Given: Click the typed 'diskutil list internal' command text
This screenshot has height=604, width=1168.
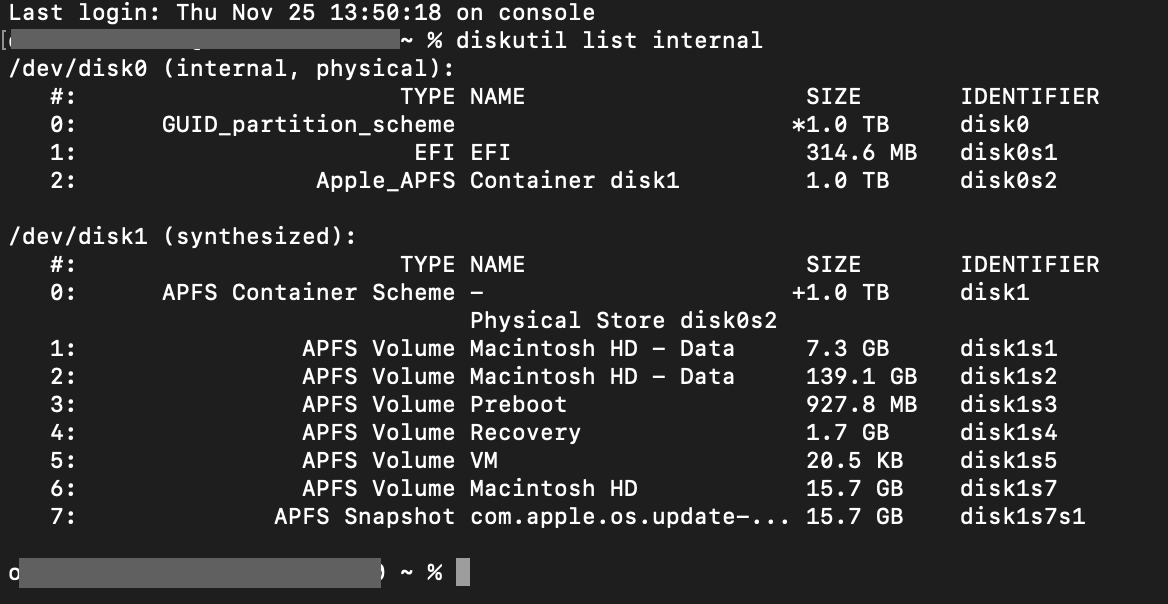Looking at the screenshot, I should (x=608, y=41).
